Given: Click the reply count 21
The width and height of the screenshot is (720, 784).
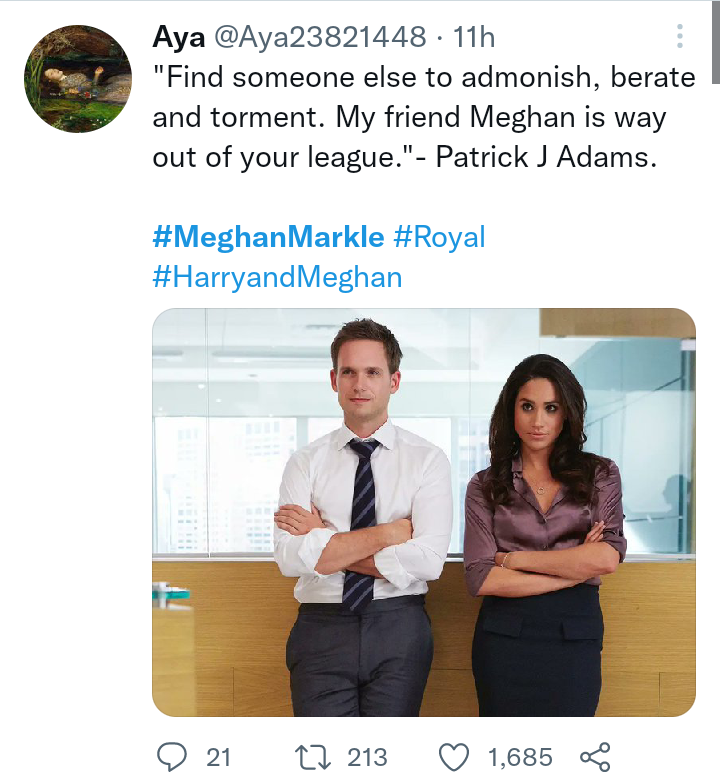Looking at the screenshot, I should tap(218, 757).
